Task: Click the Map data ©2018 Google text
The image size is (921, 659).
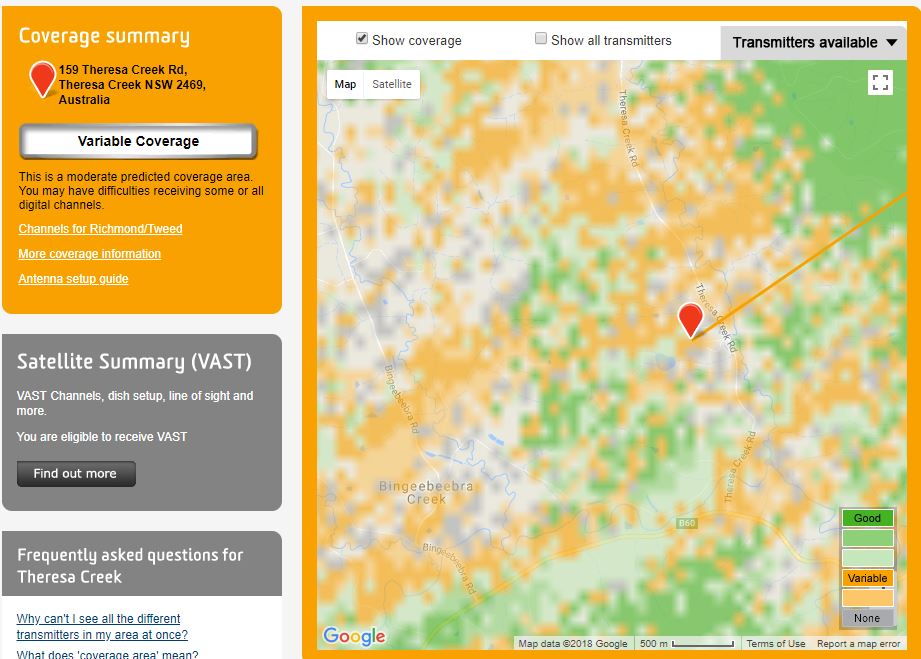Action: point(573,644)
